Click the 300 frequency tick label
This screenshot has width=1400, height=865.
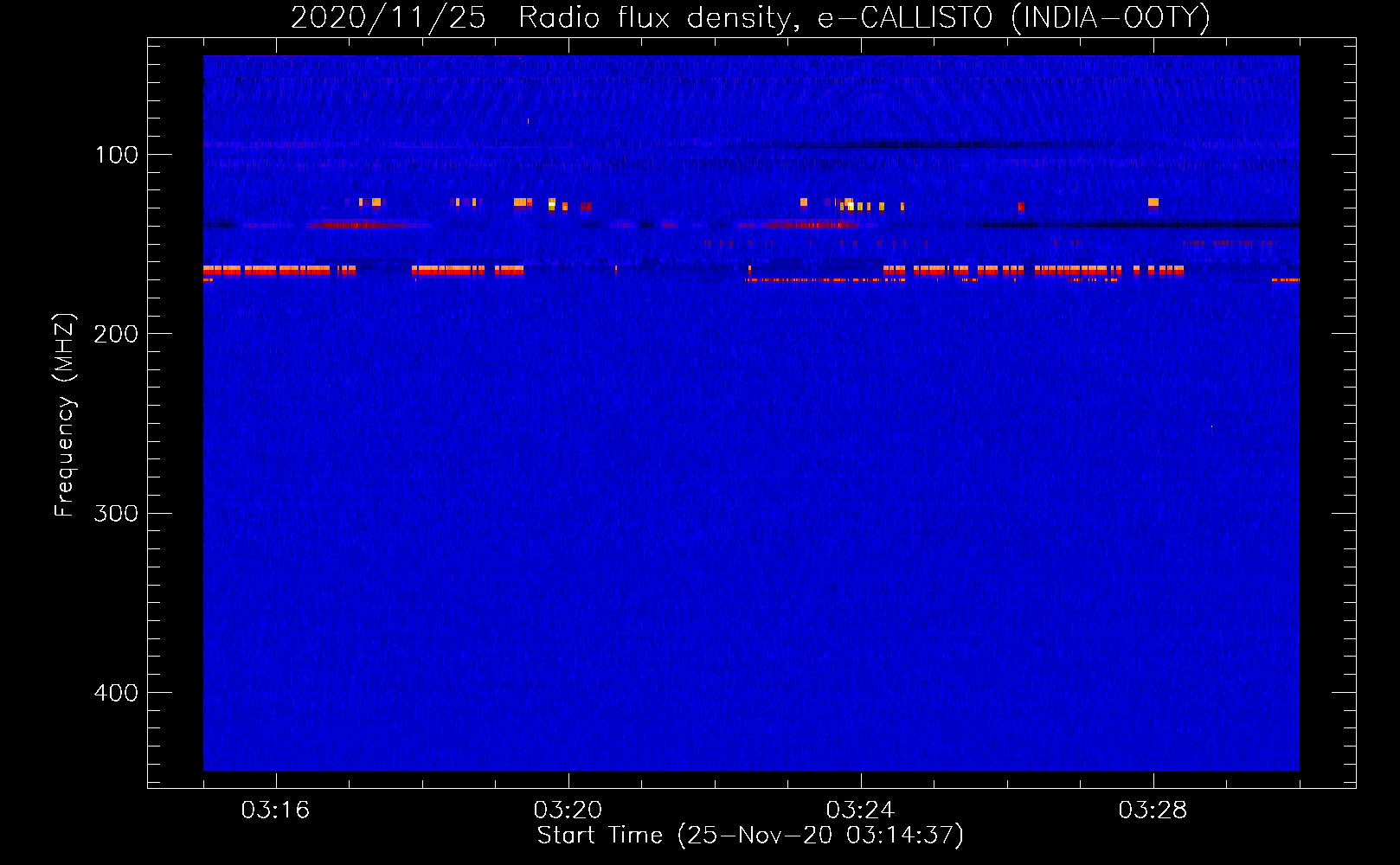[116, 513]
